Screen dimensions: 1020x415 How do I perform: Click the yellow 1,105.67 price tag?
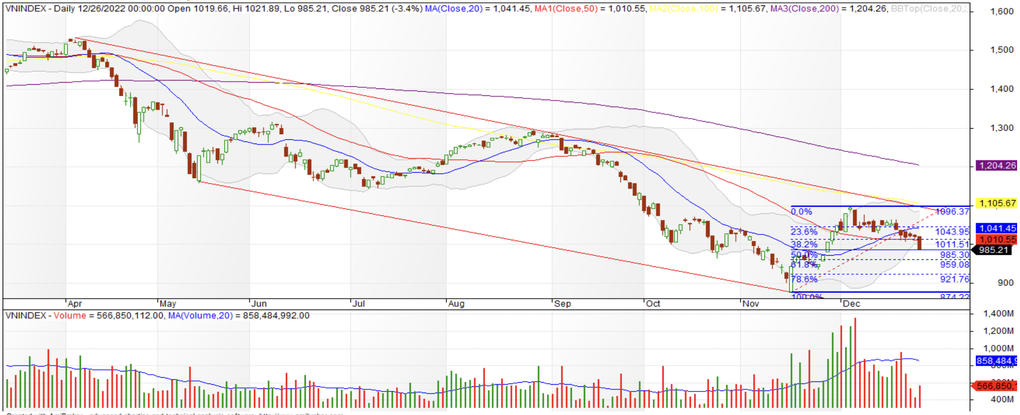(x=997, y=204)
